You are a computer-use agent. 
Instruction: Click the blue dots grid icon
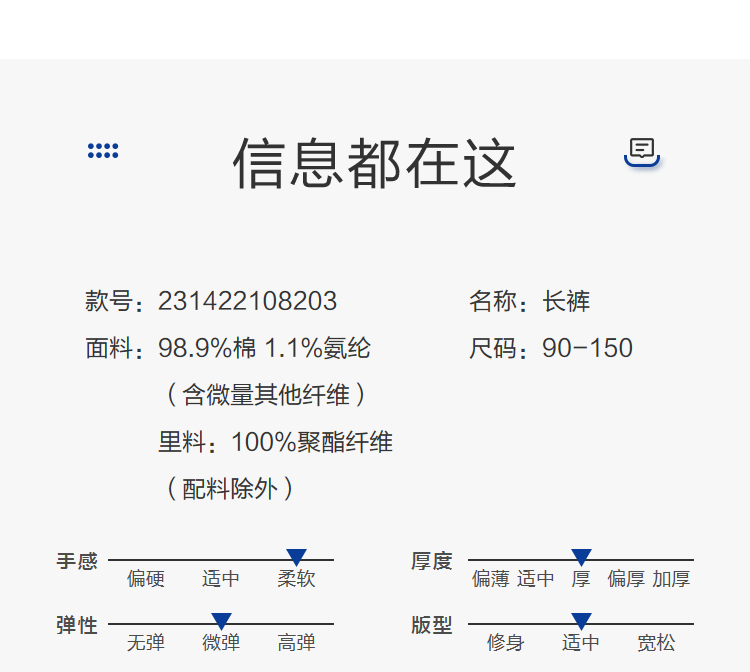coord(103,151)
